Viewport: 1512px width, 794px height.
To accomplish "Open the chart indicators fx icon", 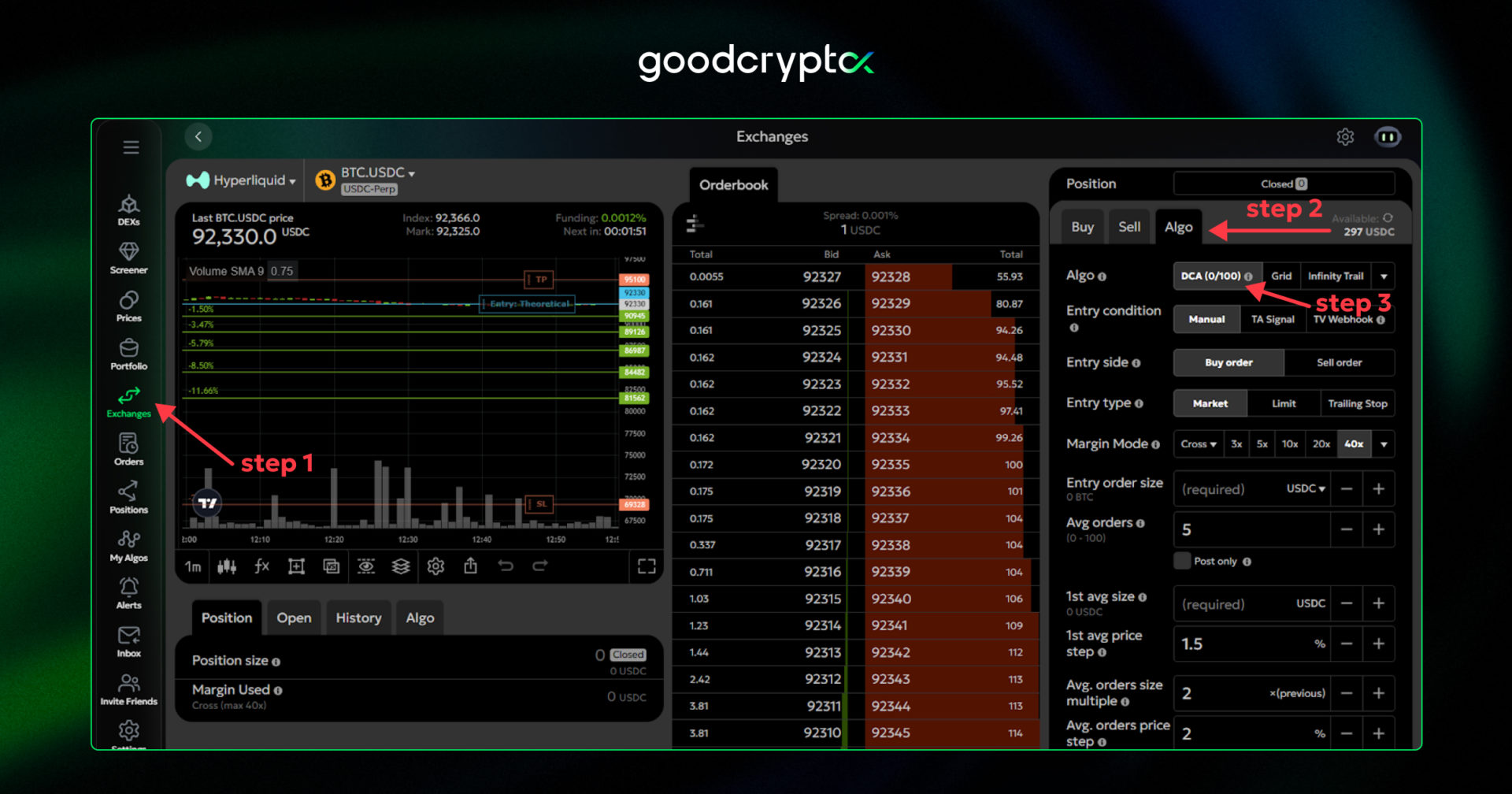I will tap(261, 566).
